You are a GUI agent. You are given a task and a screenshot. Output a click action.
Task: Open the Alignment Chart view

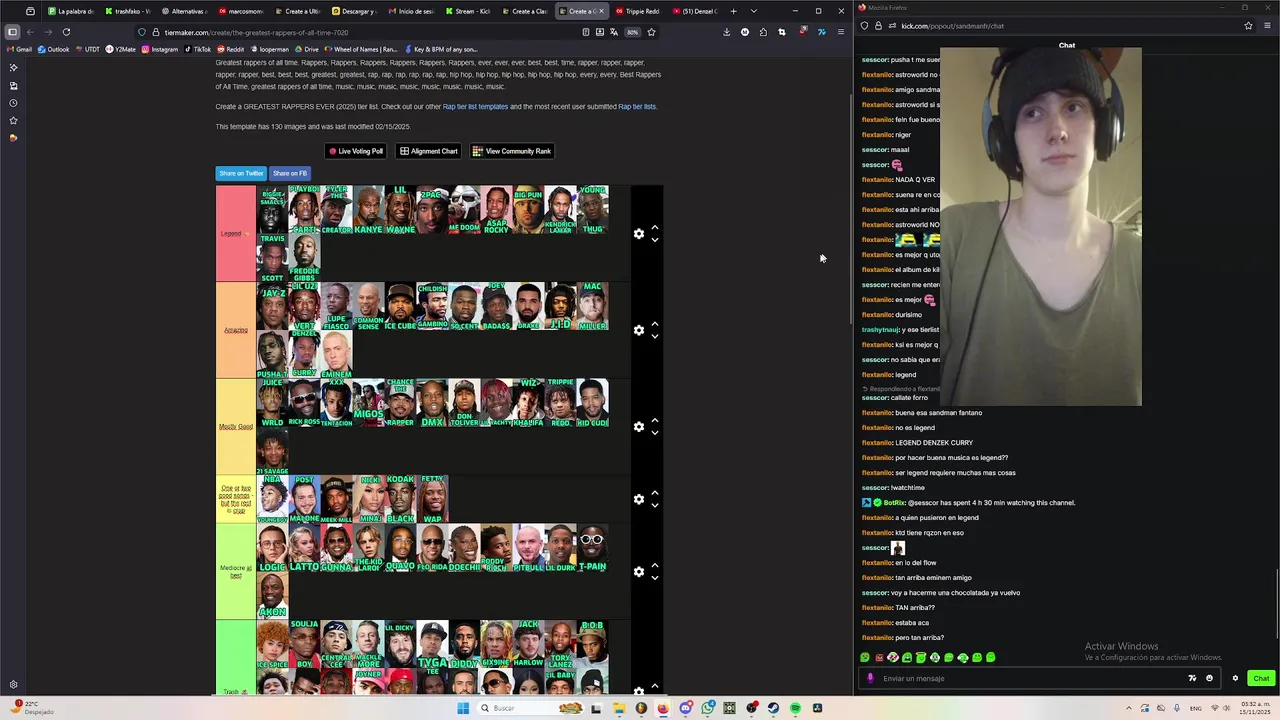click(x=429, y=151)
